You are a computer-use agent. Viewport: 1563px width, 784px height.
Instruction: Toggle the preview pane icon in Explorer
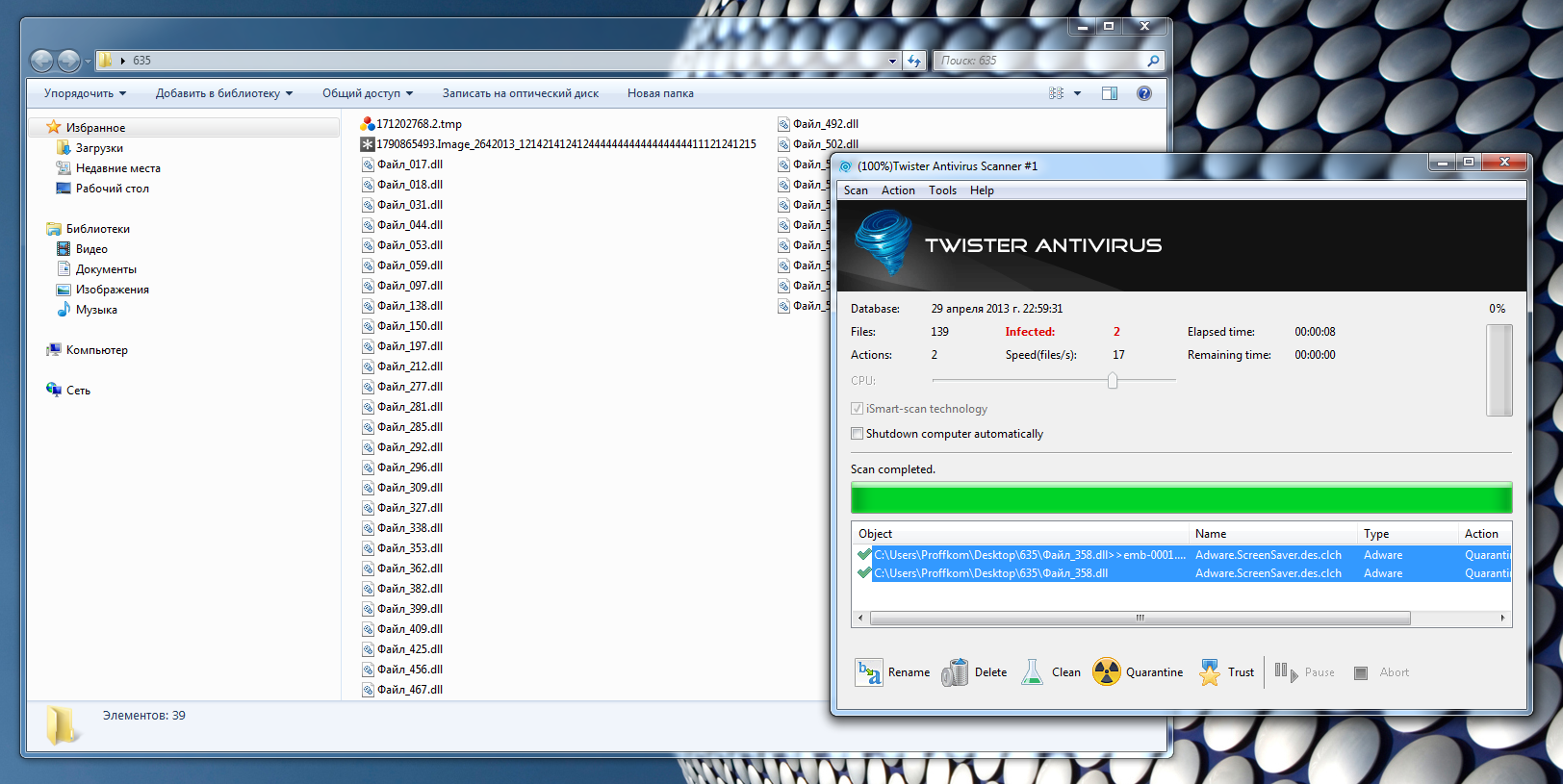1110,93
